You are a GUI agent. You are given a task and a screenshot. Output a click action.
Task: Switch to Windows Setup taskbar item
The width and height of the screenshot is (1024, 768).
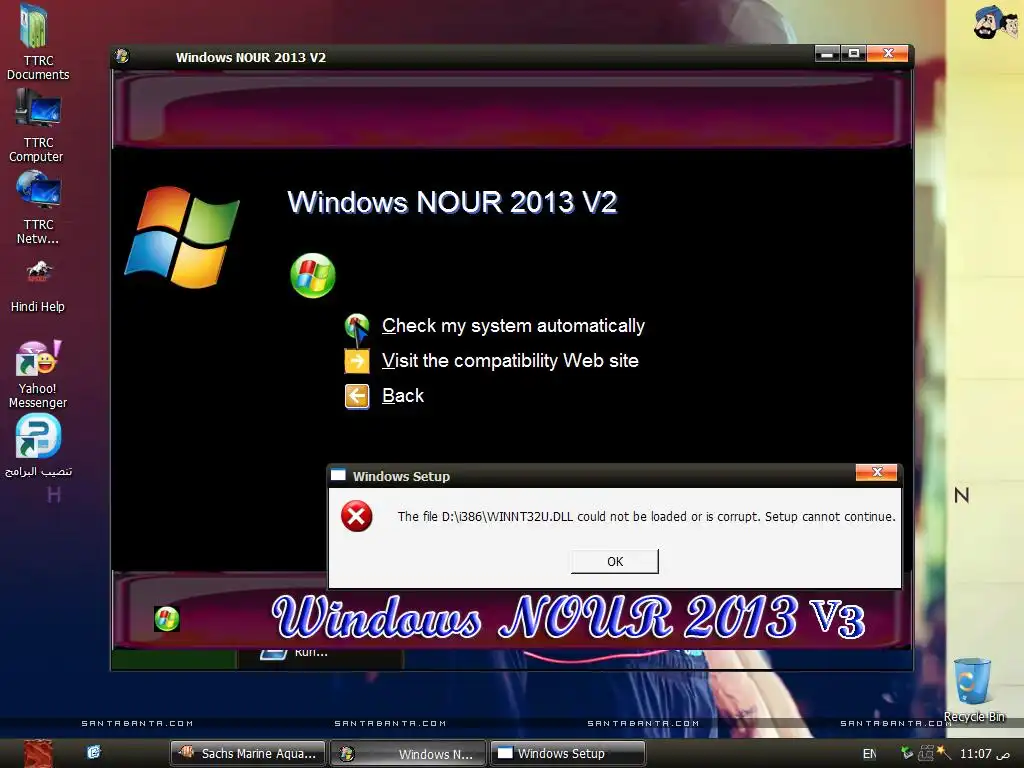(x=568, y=754)
